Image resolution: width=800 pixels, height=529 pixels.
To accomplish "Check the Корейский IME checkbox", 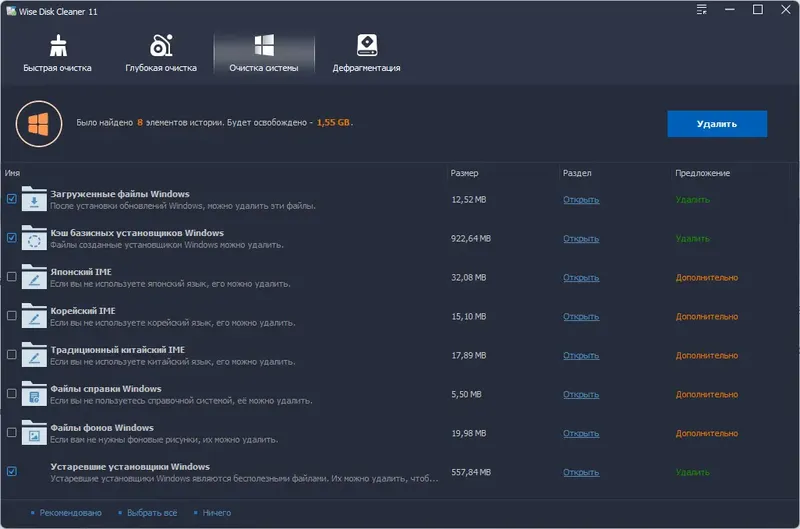I will [12, 316].
